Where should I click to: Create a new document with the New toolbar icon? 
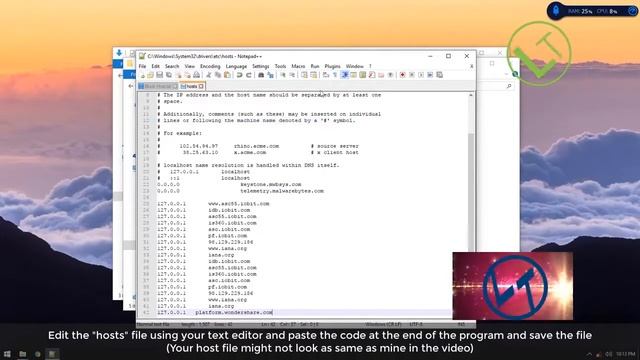click(x=142, y=75)
